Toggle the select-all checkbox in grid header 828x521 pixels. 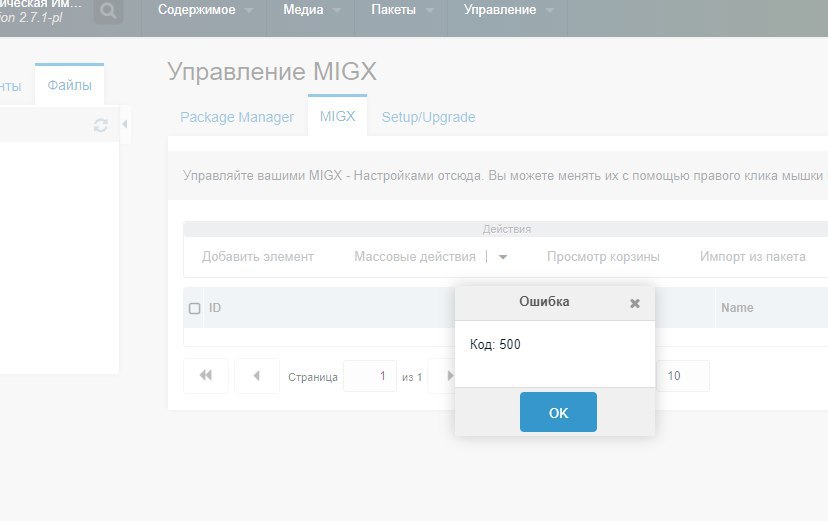click(194, 308)
